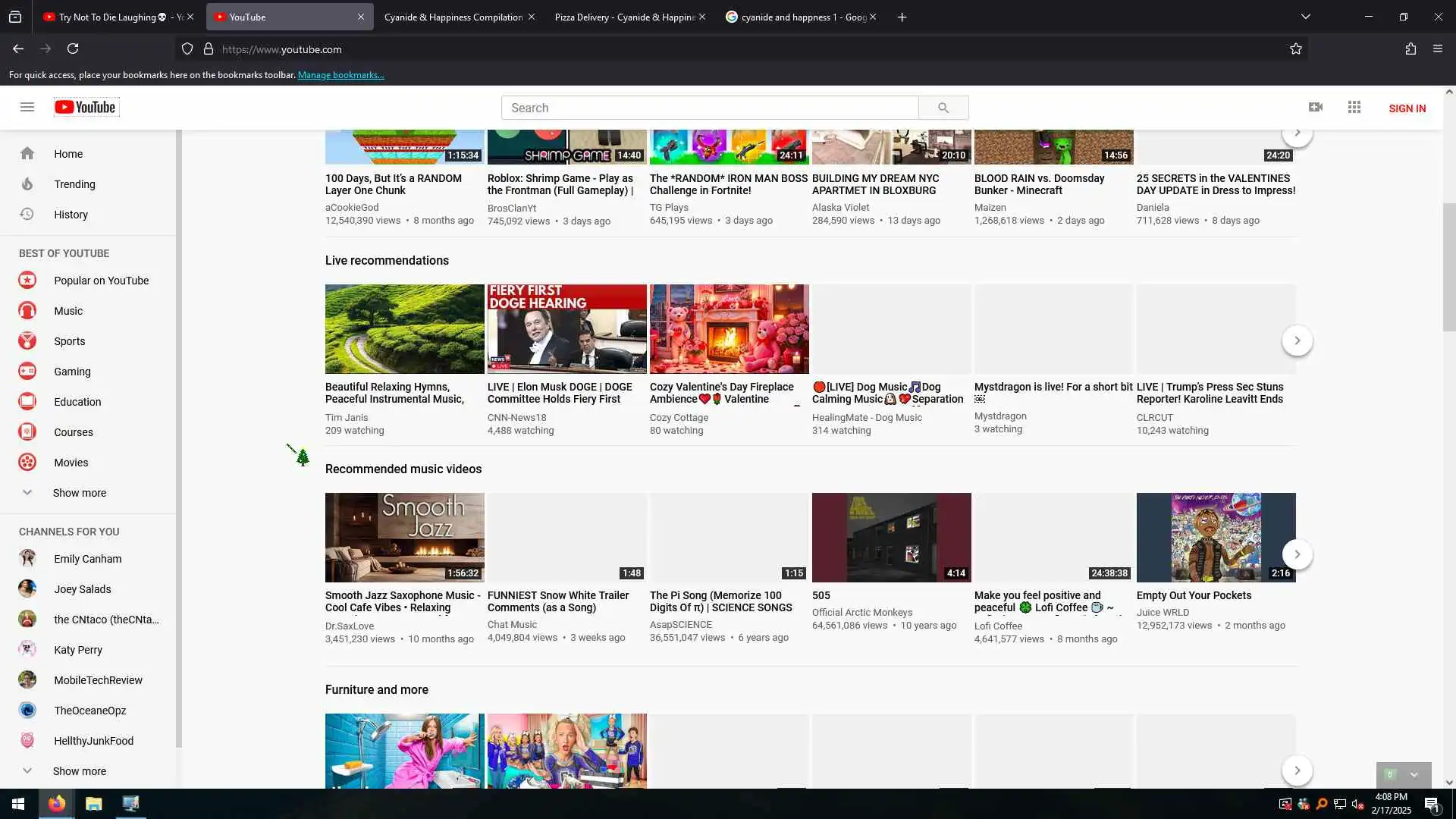Click the SIGN IN link
The width and height of the screenshot is (1456, 819).
[1407, 108]
